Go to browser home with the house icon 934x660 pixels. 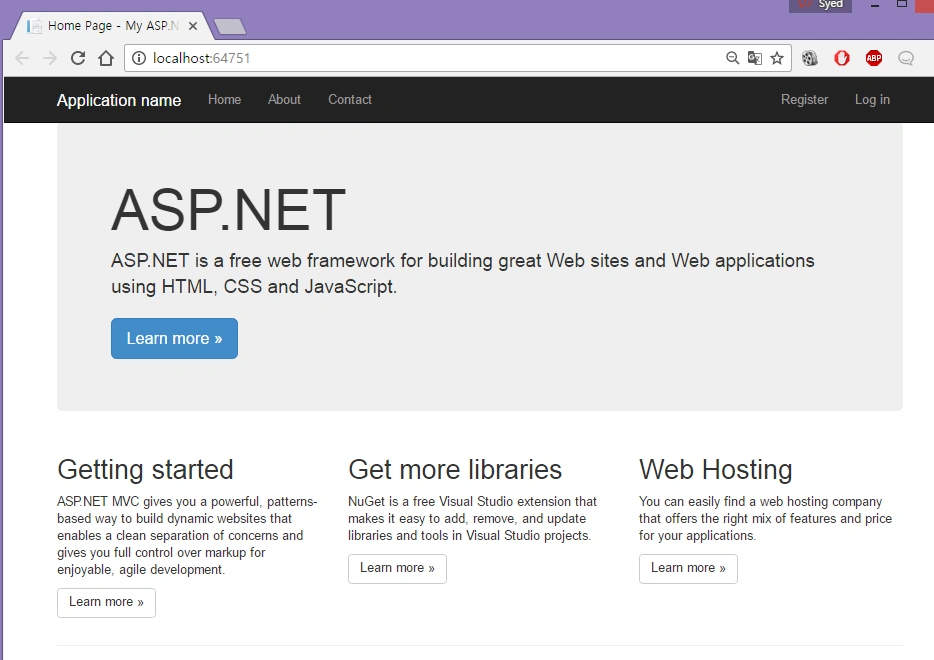click(106, 58)
